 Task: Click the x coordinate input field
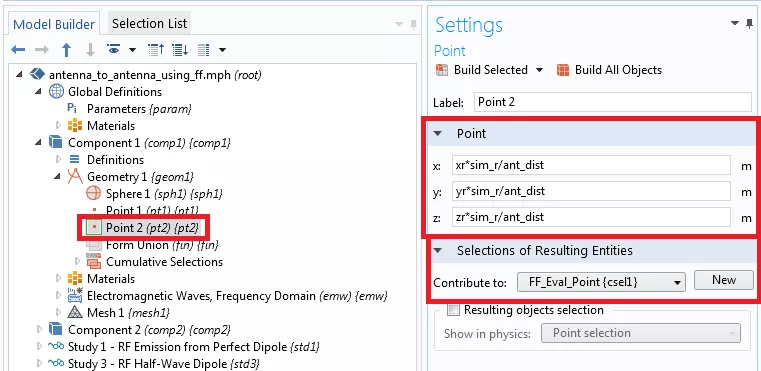(591, 165)
